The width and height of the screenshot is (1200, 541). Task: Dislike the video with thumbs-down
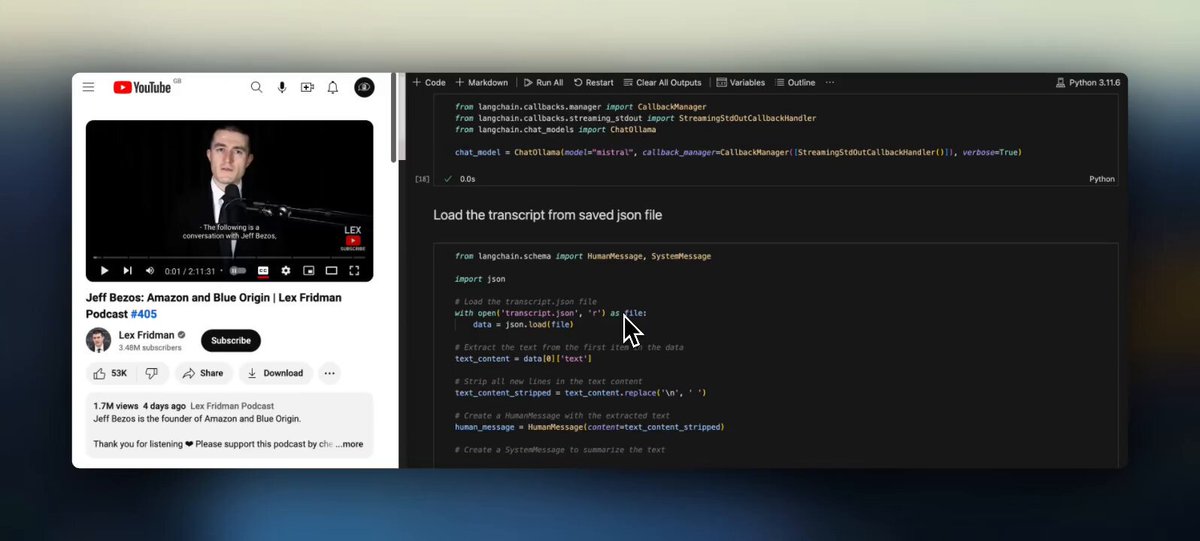pyautogui.click(x=152, y=373)
